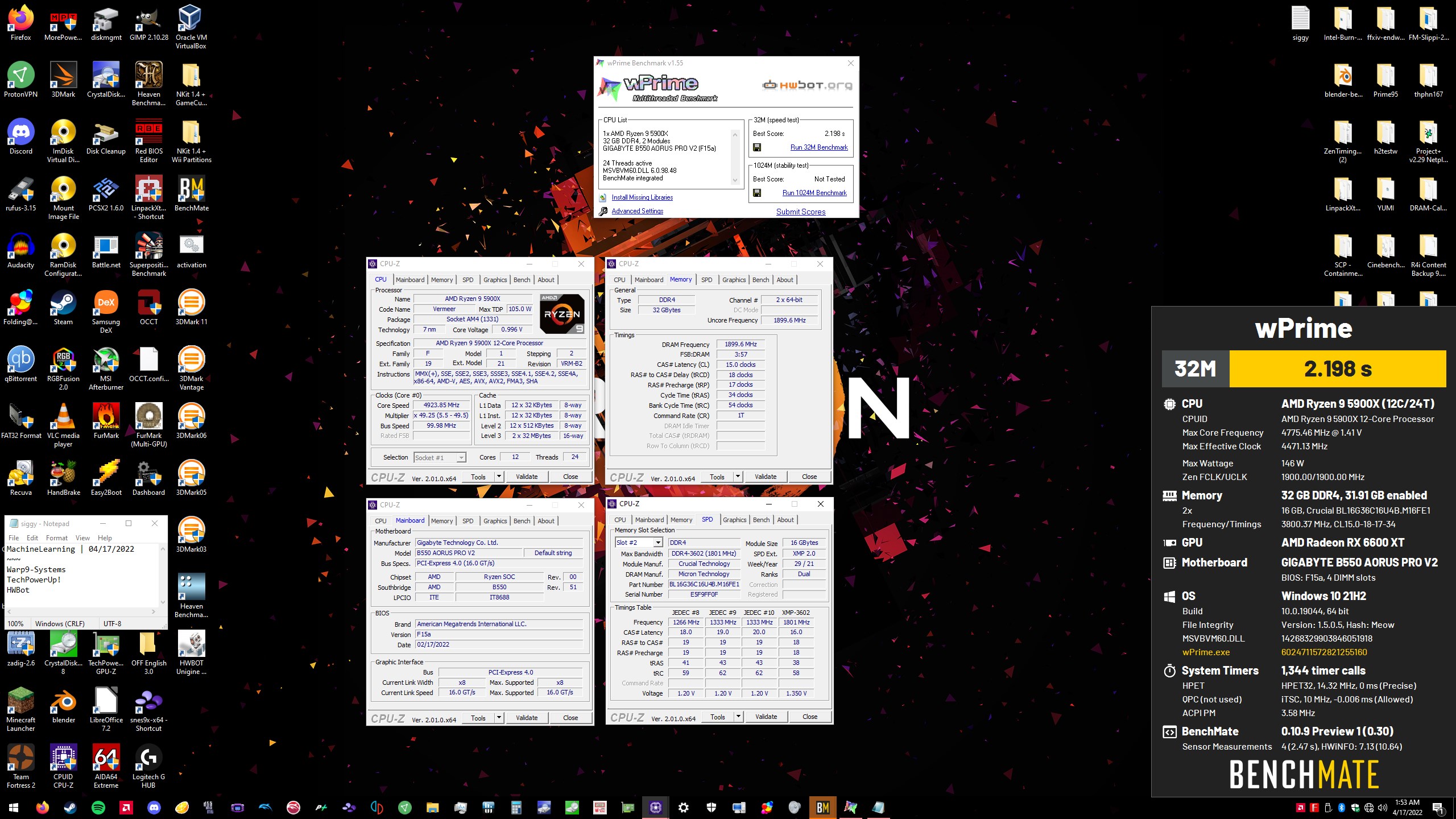Image resolution: width=1456 pixels, height=819 pixels.
Task: Click the DRAM Frequency value 1899.6 MHz
Action: pos(741,344)
